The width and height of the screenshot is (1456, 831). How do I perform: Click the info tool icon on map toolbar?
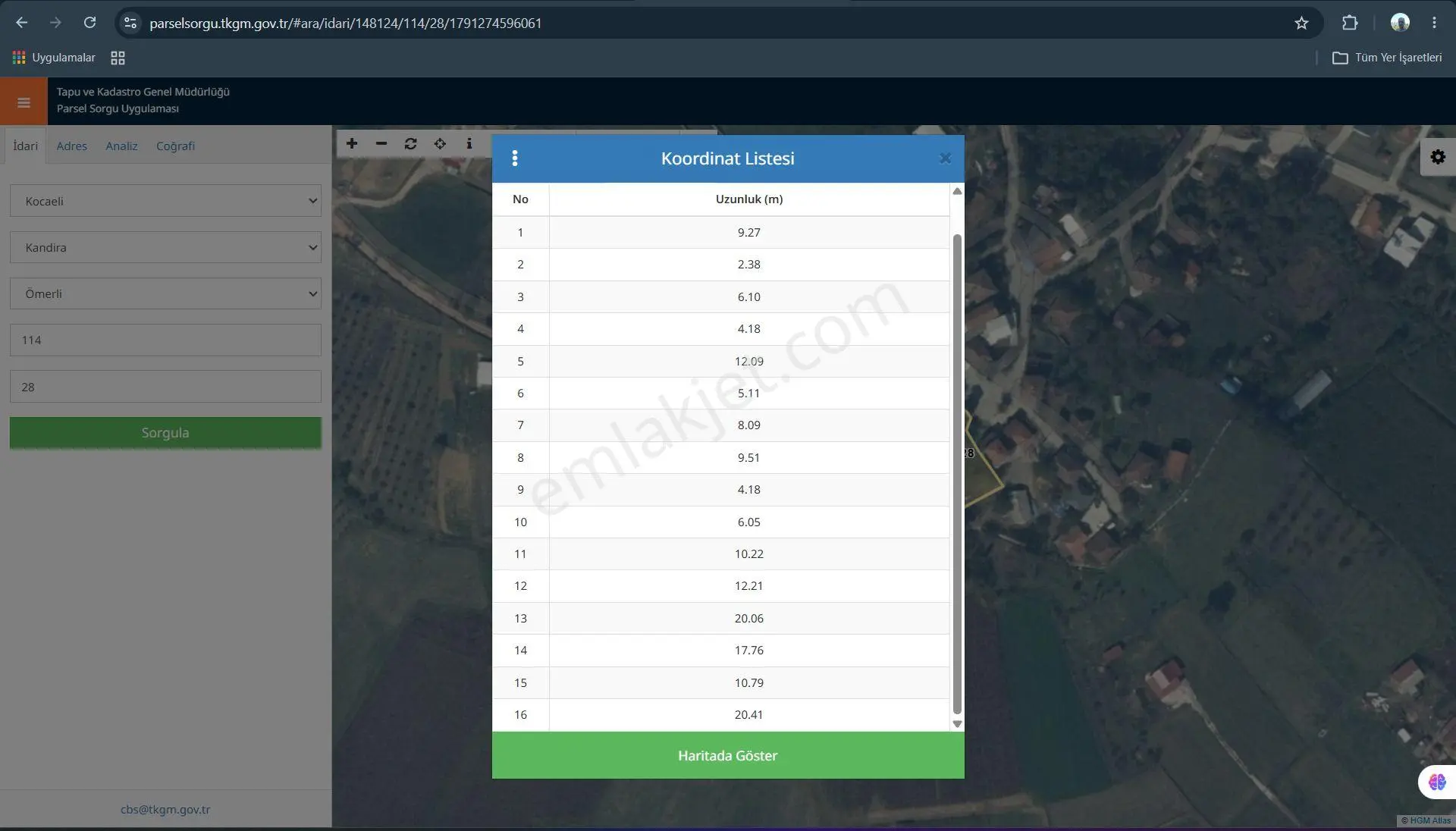point(469,143)
